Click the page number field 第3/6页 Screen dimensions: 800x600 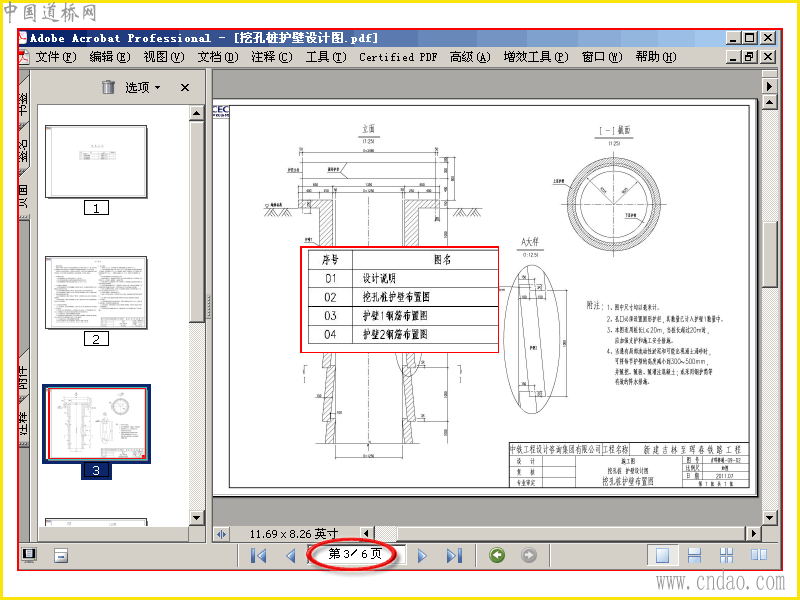[x=356, y=554]
